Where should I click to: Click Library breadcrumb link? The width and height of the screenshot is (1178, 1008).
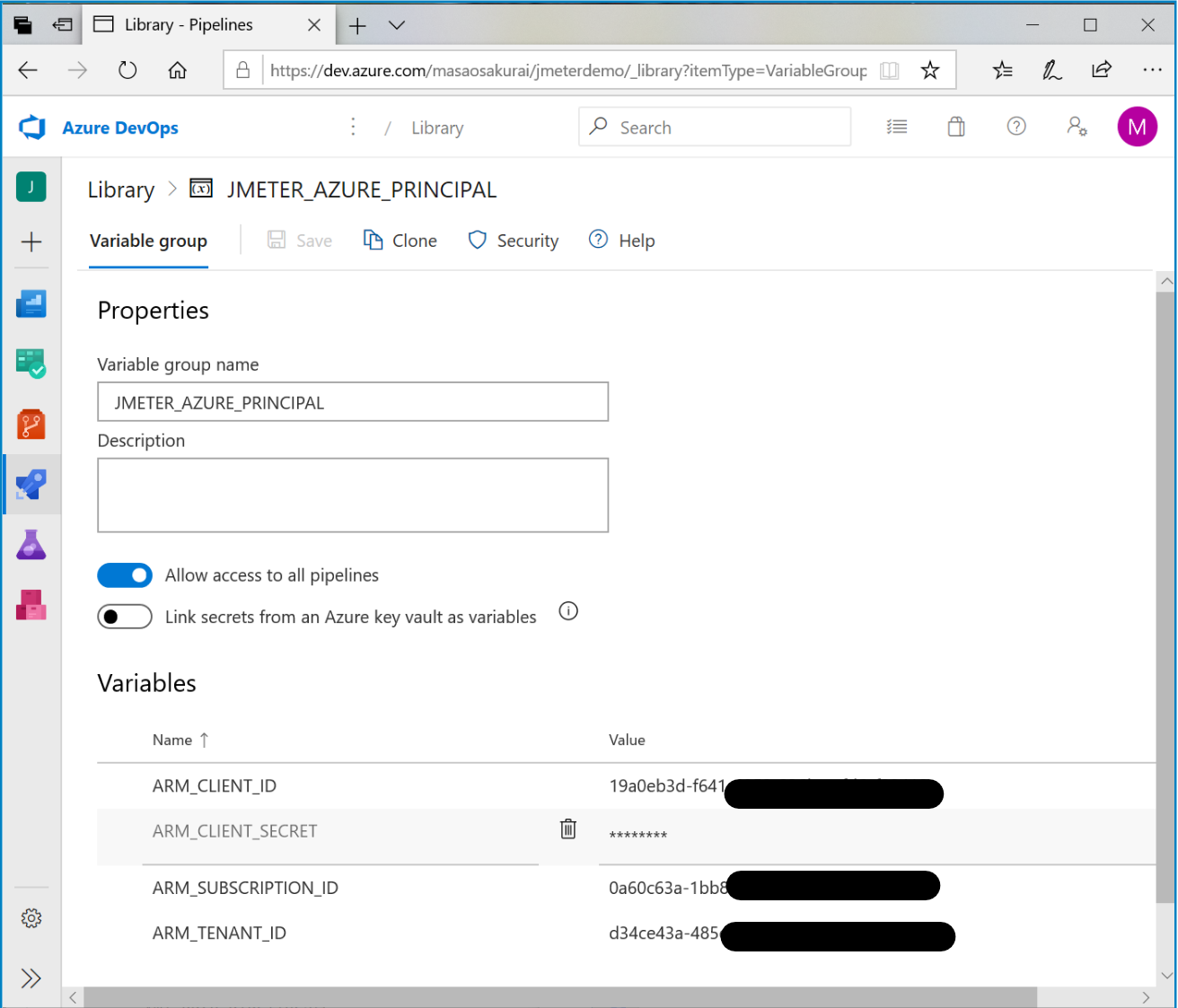coord(121,190)
